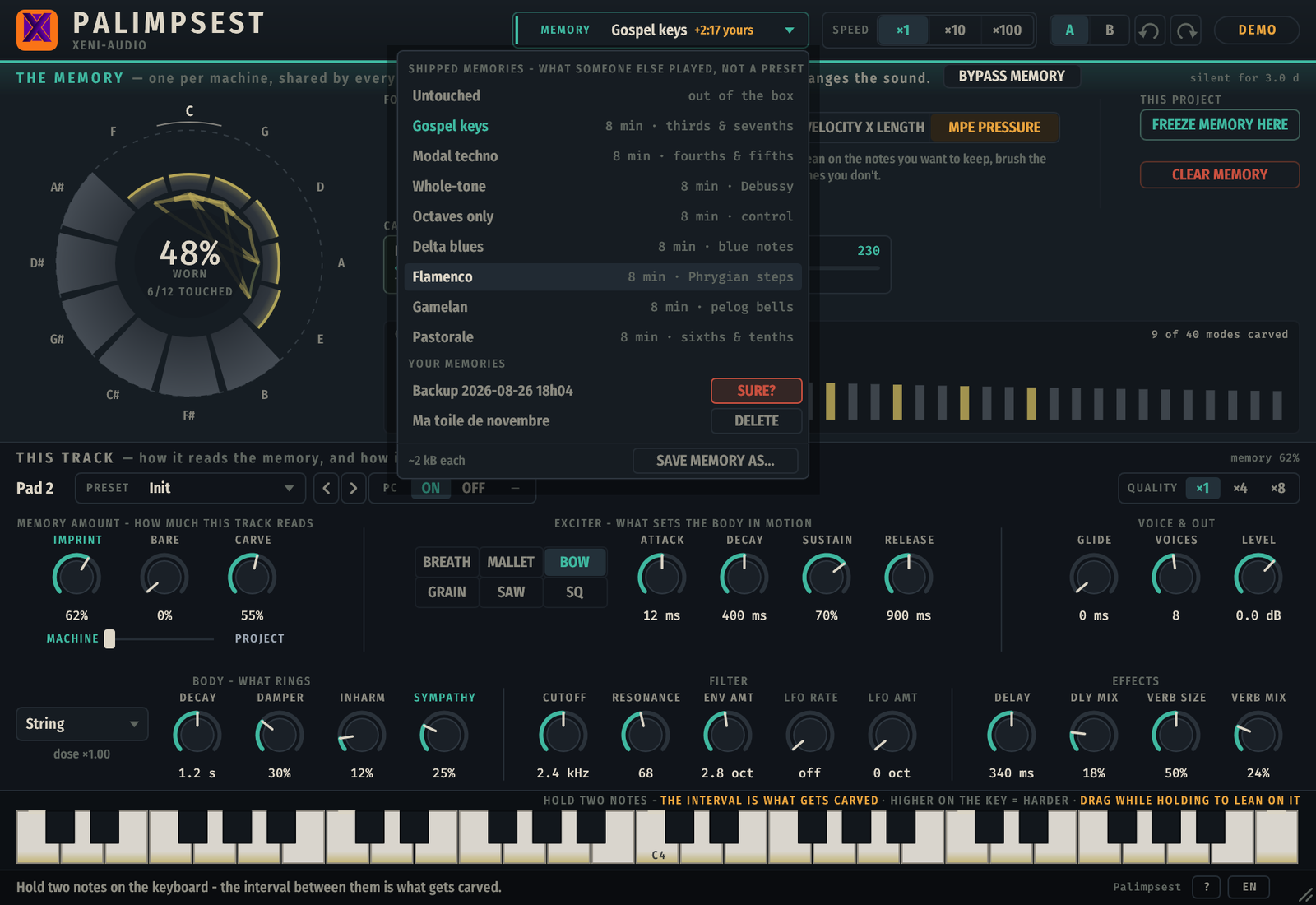
Task: Click the Verb Mix knob
Action: [1258, 733]
